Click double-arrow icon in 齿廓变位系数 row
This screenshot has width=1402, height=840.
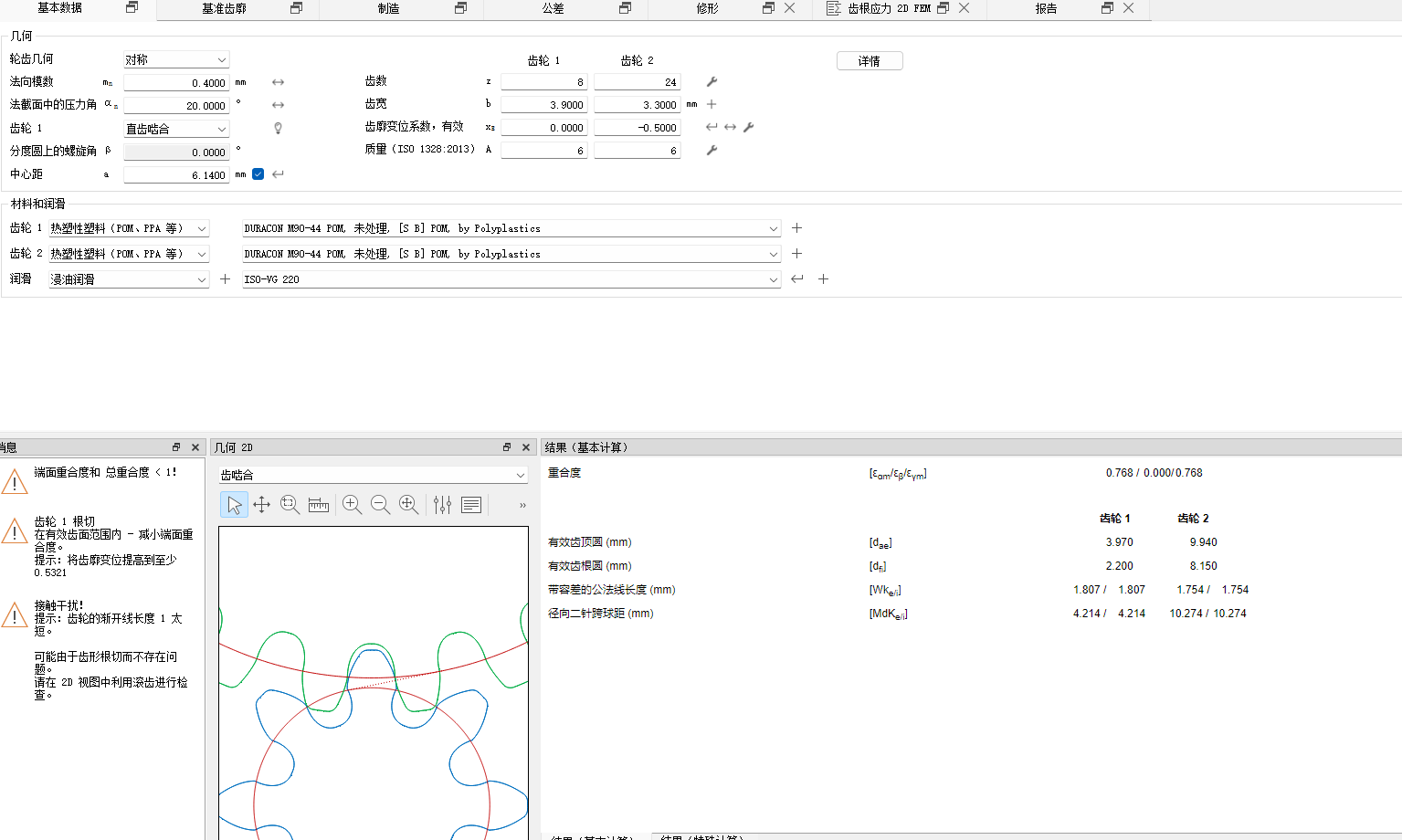click(x=730, y=127)
